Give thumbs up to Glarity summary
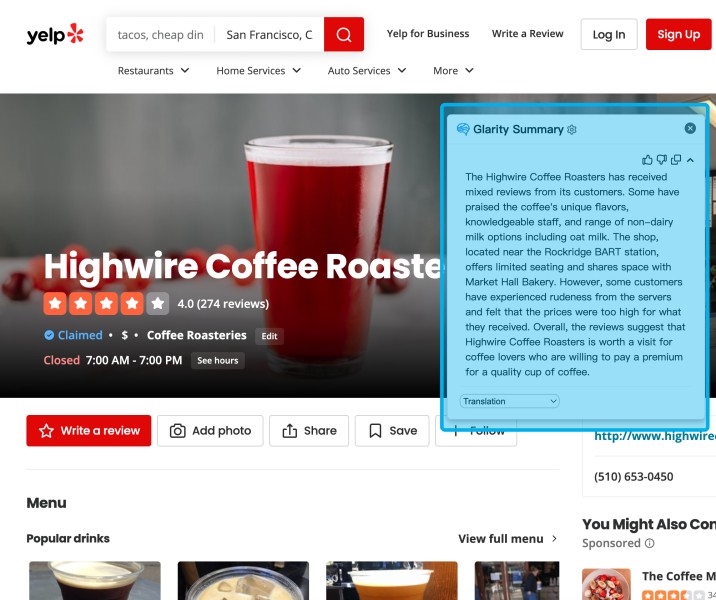Image resolution: width=716 pixels, height=600 pixels. point(647,160)
